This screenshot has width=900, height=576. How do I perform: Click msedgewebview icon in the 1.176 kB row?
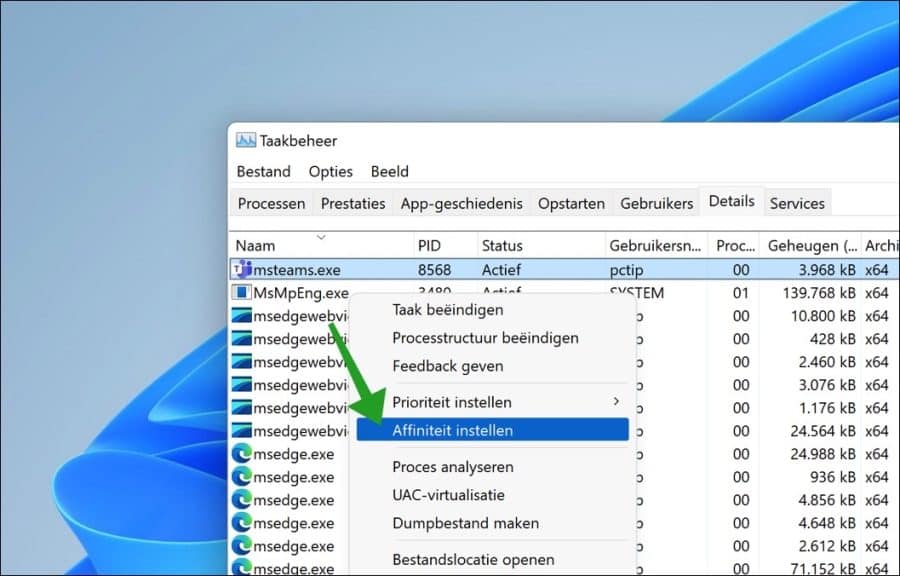coord(242,407)
